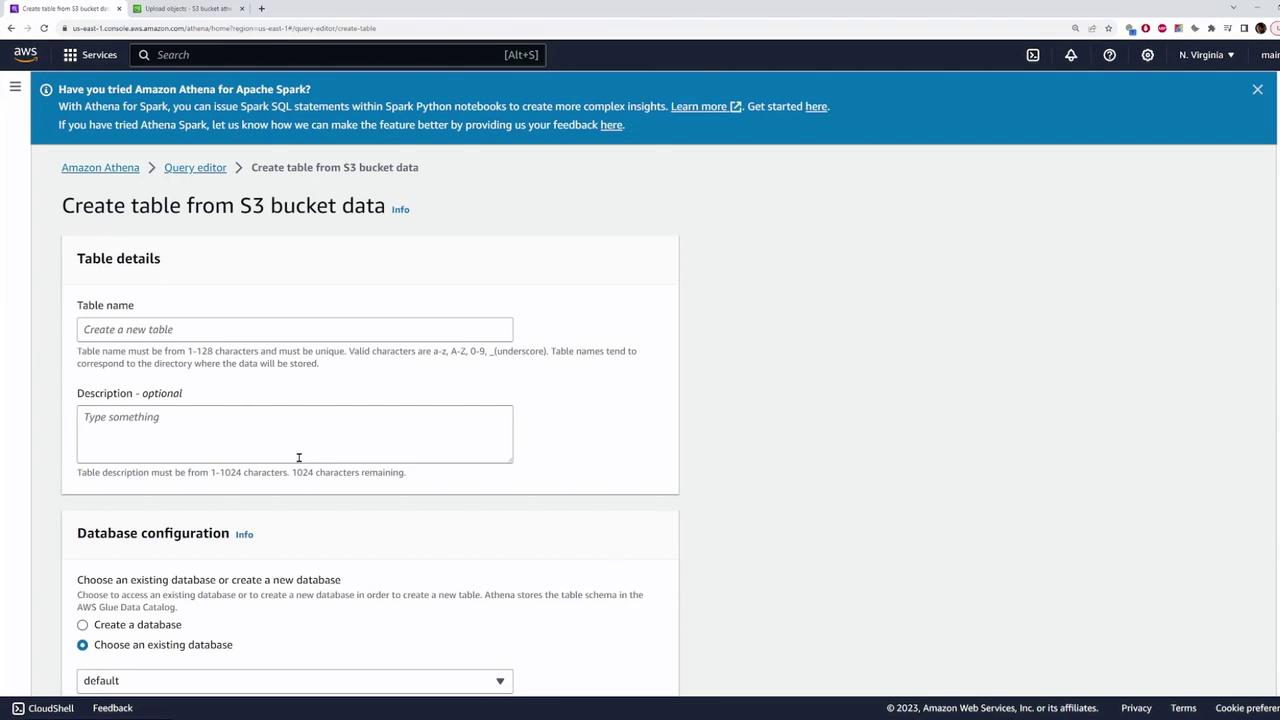The width and height of the screenshot is (1280, 720).
Task: Expand the default database dropdown
Action: 295,681
